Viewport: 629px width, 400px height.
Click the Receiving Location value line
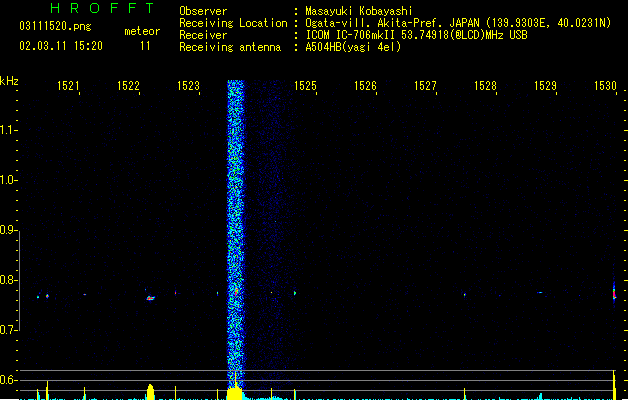458,23
